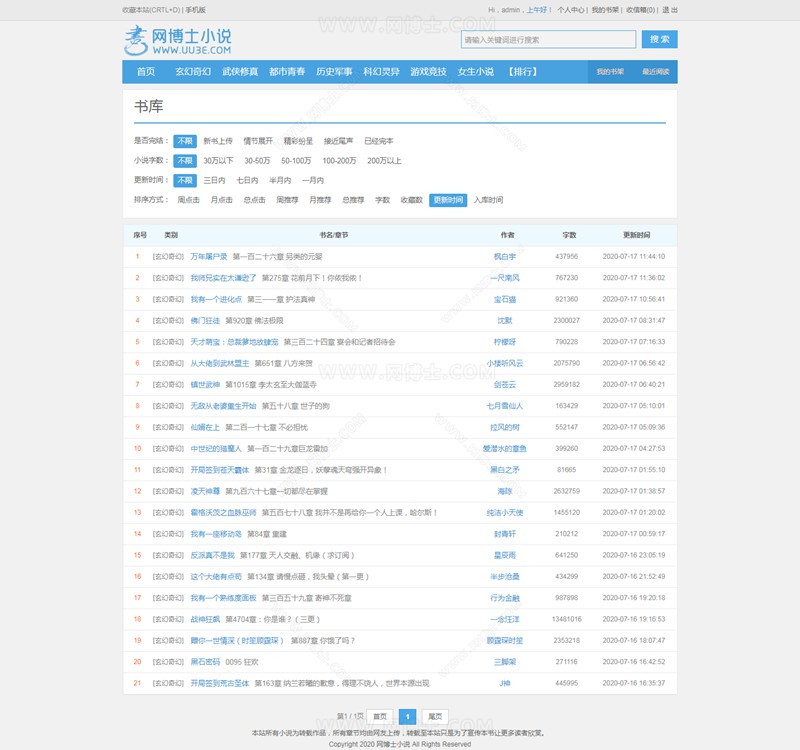Viewport: 800px width, 750px height.
Task: Go to the 都市青春 category
Action: point(287,72)
